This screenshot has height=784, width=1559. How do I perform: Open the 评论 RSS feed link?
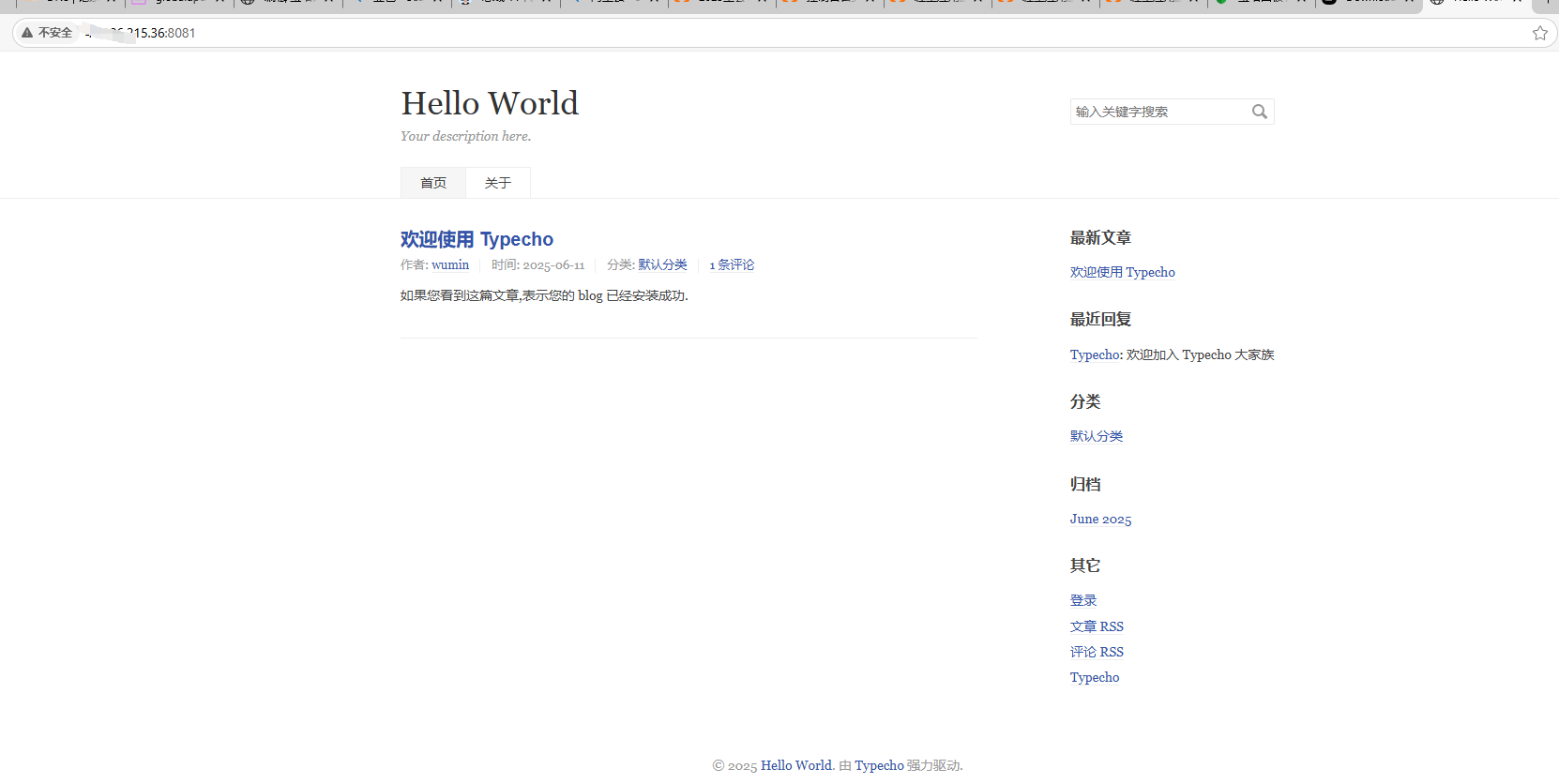(x=1097, y=652)
